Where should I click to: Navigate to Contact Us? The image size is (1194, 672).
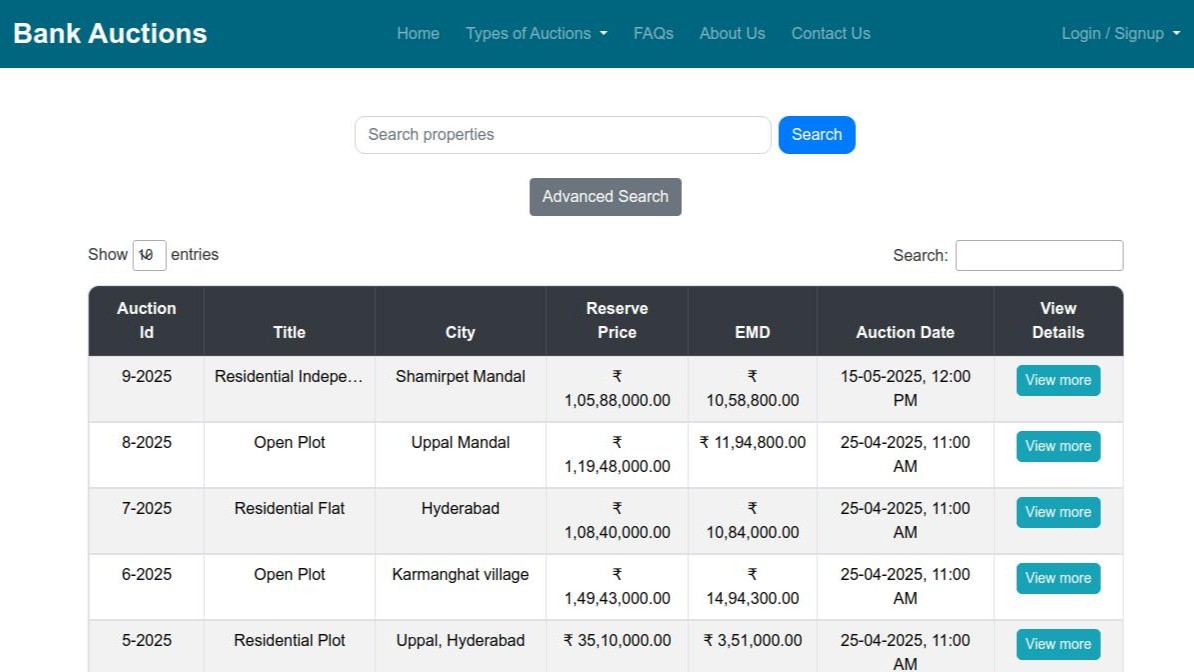830,33
